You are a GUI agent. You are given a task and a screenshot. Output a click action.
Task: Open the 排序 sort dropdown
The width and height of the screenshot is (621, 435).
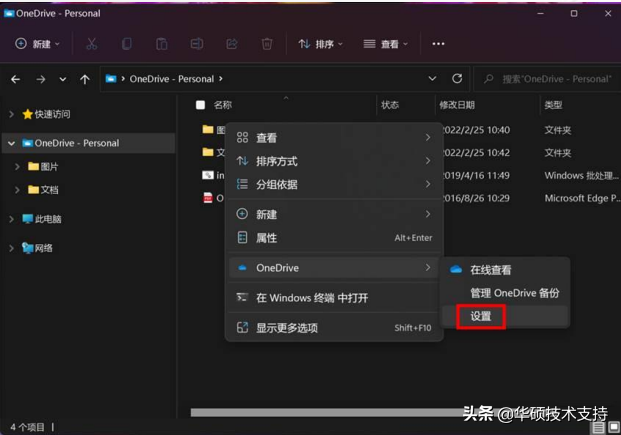pos(320,44)
